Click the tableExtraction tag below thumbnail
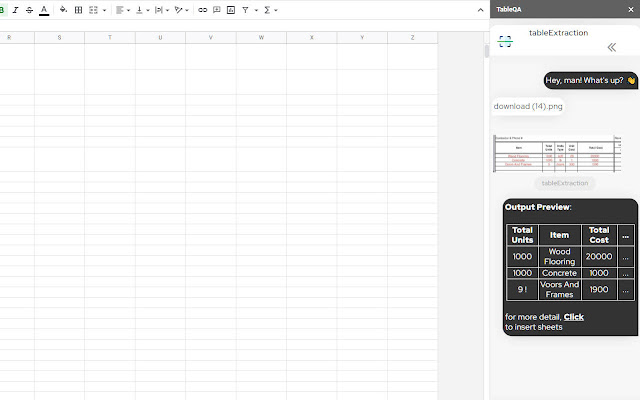Screen dimensions: 640x400 (x=565, y=183)
